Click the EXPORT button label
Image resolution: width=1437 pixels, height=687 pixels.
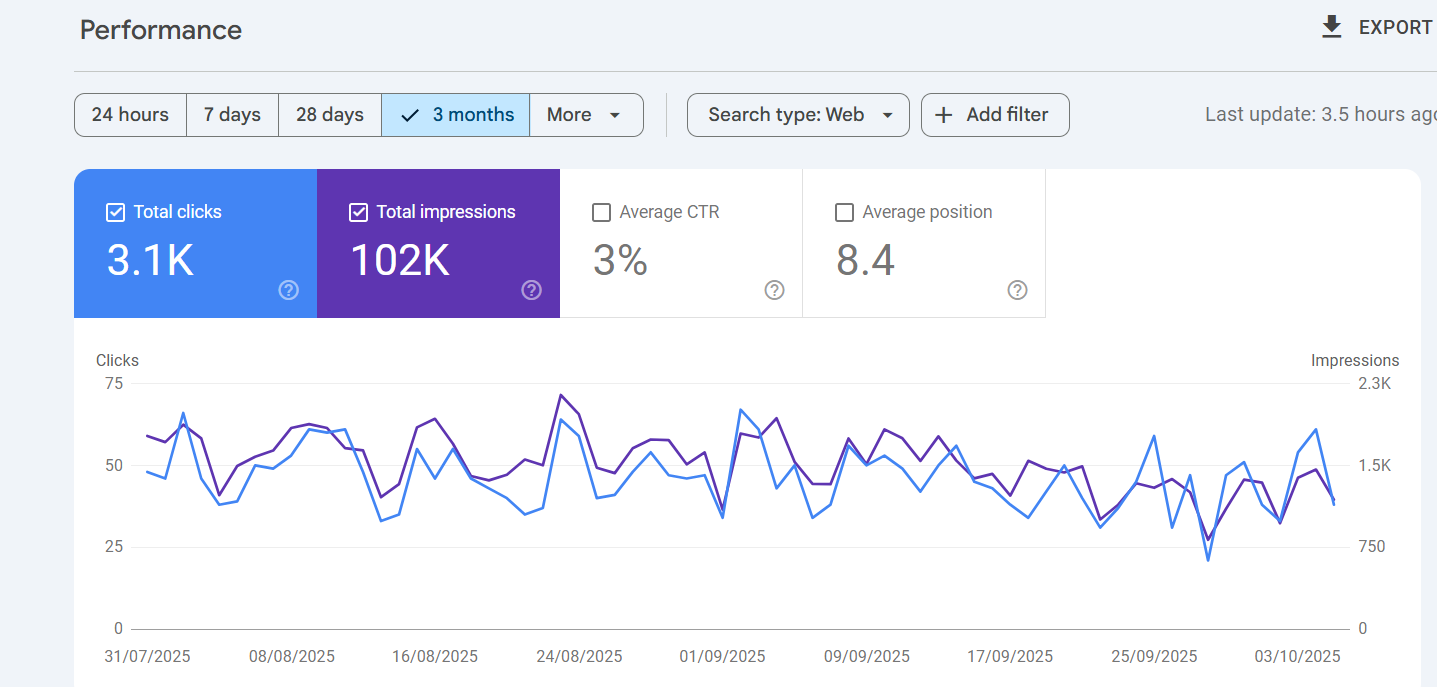coord(1395,28)
